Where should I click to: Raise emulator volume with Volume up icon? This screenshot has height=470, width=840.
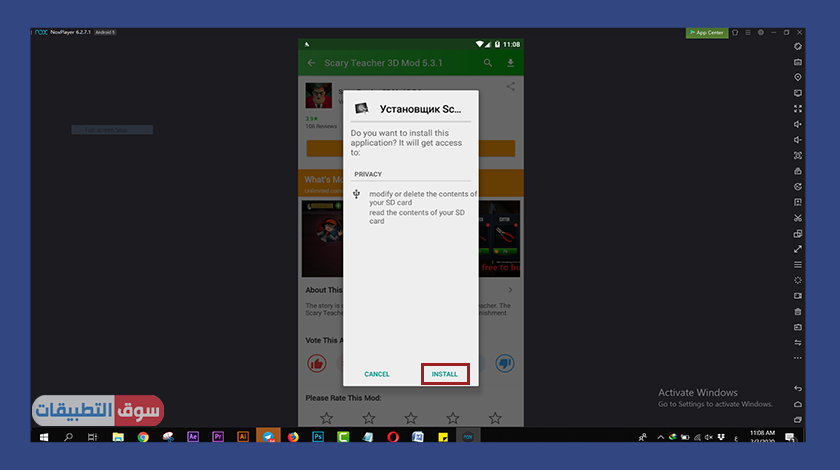pyautogui.click(x=798, y=124)
